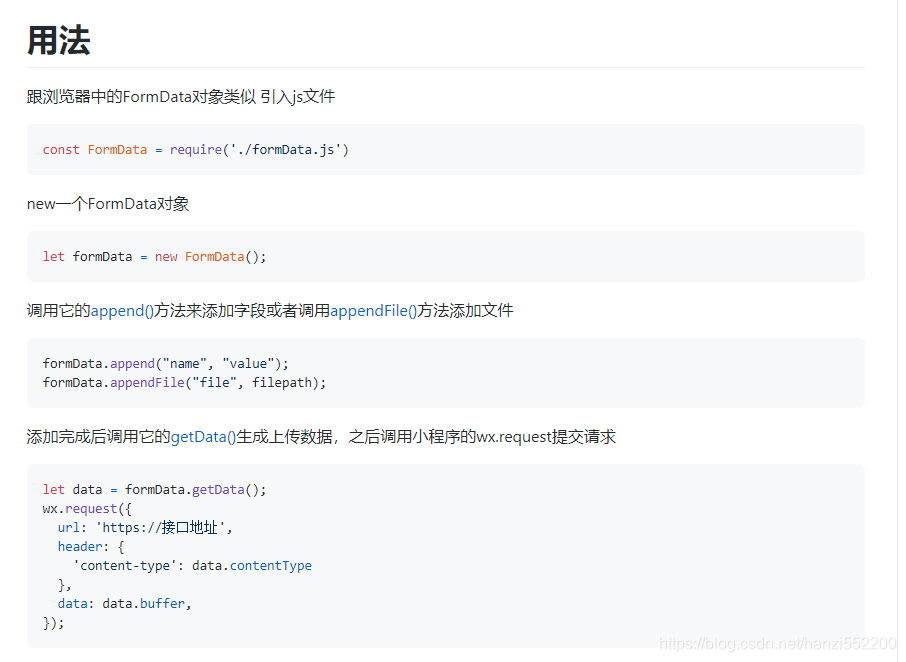Click the text 'new一个FormData对象'

tap(108, 204)
